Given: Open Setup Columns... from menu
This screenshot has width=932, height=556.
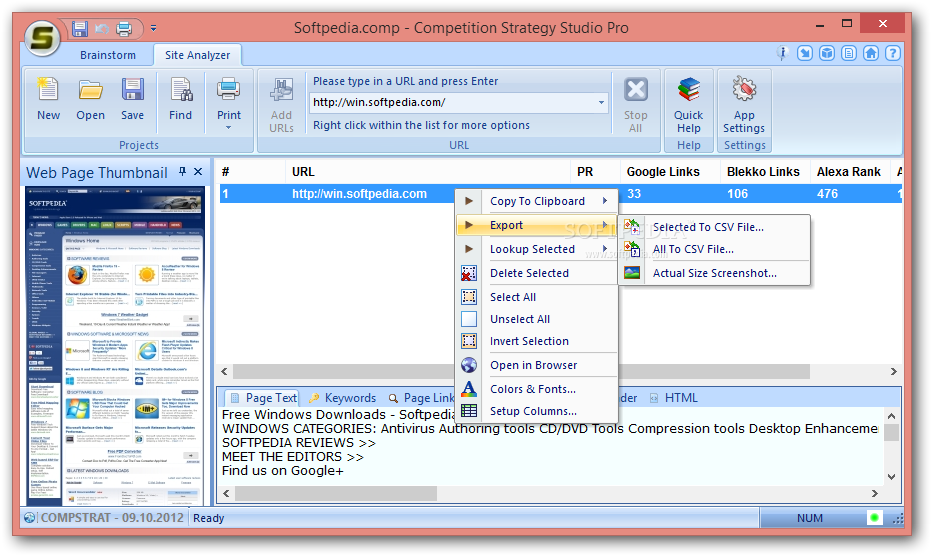Looking at the screenshot, I should [537, 411].
